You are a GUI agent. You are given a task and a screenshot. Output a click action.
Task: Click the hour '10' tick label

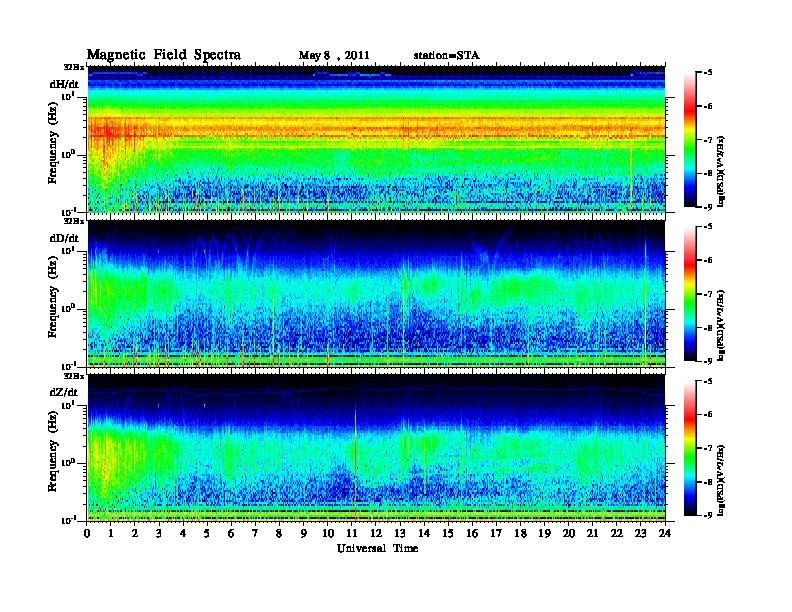click(x=328, y=534)
